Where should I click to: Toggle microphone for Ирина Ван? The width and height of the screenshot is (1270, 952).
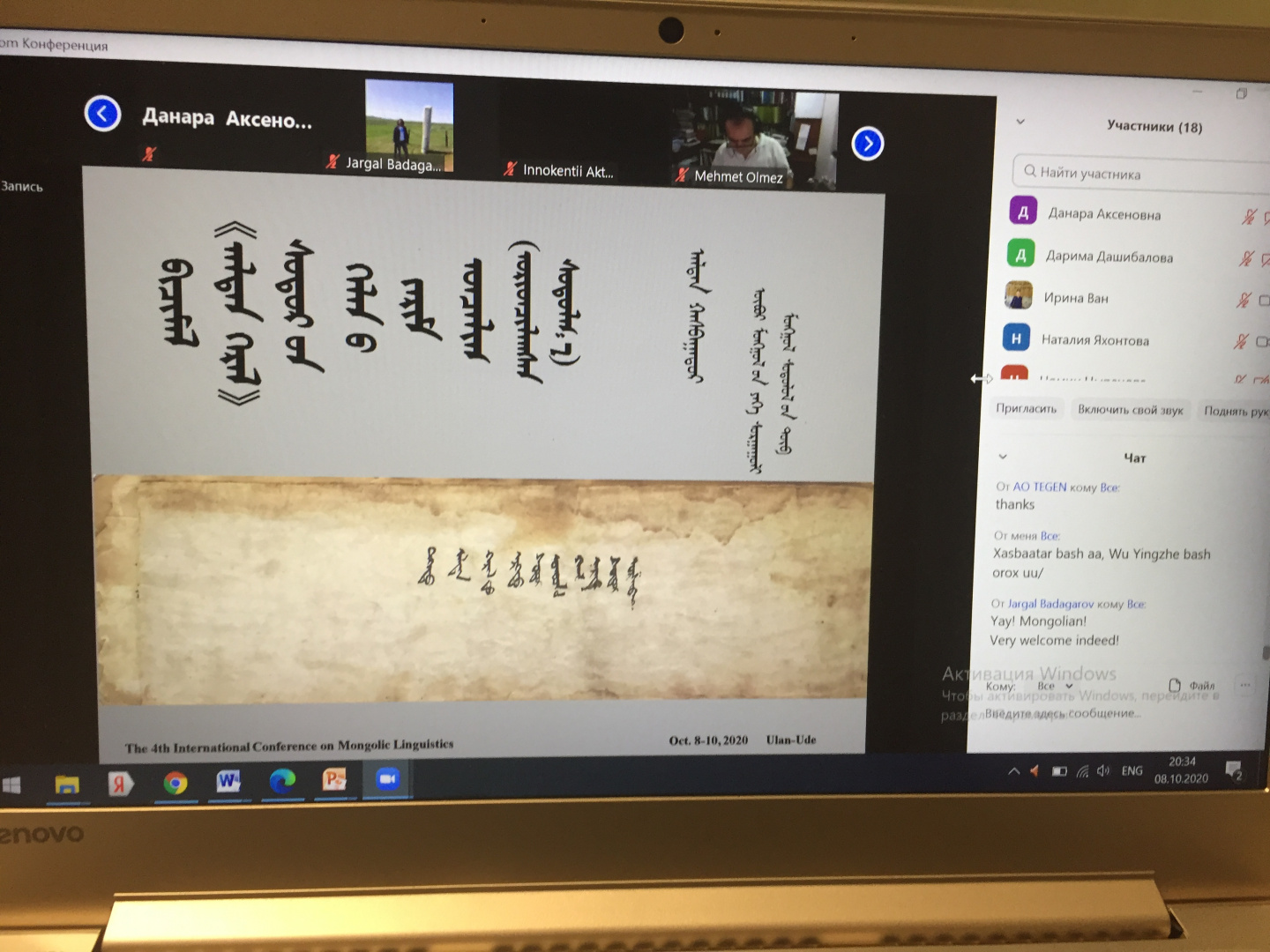(1243, 301)
